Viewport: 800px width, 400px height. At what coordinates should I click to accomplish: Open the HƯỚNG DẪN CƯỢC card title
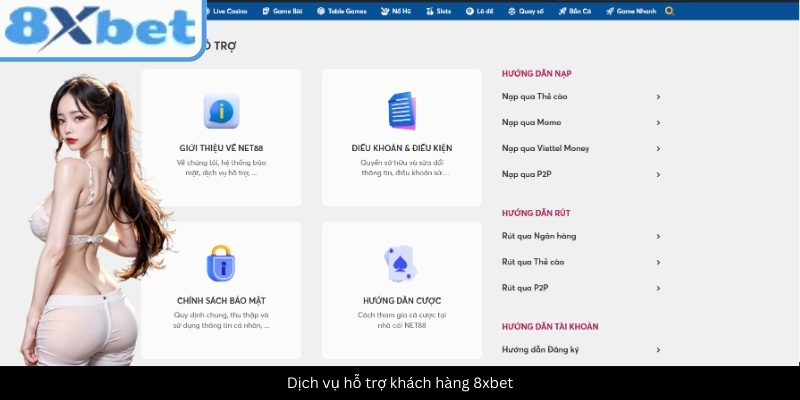(402, 301)
